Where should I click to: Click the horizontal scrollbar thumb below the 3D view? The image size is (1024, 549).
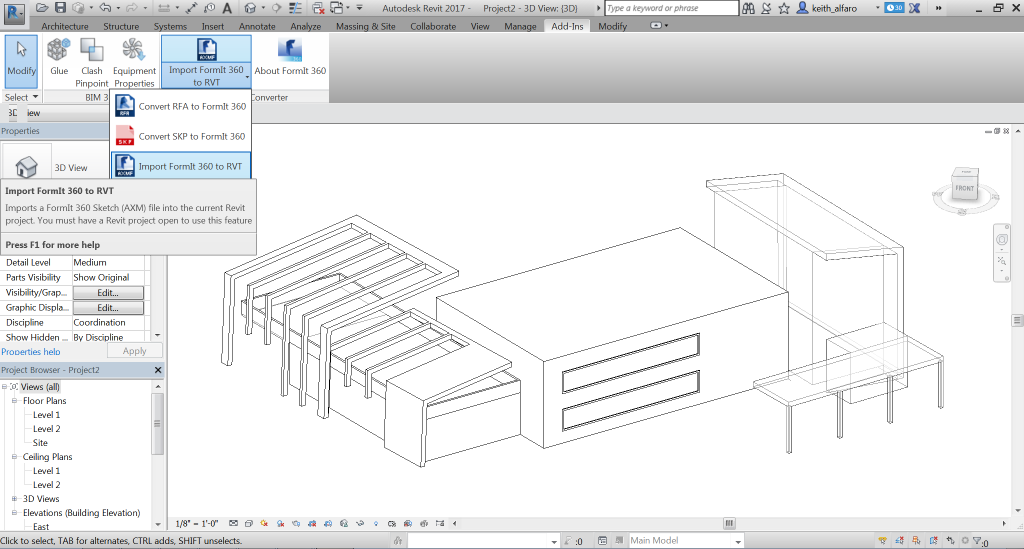click(x=729, y=523)
